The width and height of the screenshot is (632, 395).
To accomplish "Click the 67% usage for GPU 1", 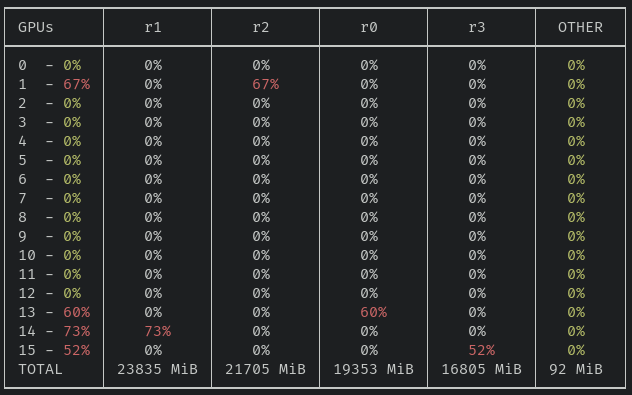I will (77, 84).
